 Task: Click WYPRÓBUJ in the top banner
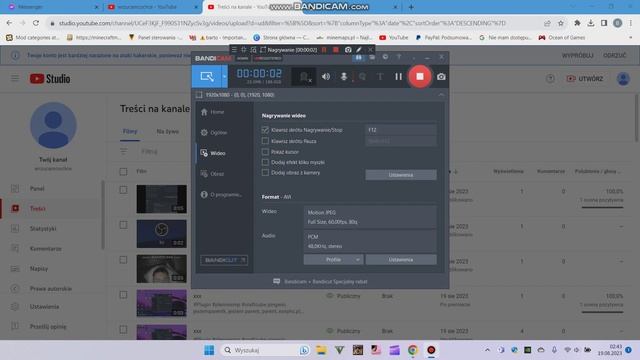(x=577, y=55)
